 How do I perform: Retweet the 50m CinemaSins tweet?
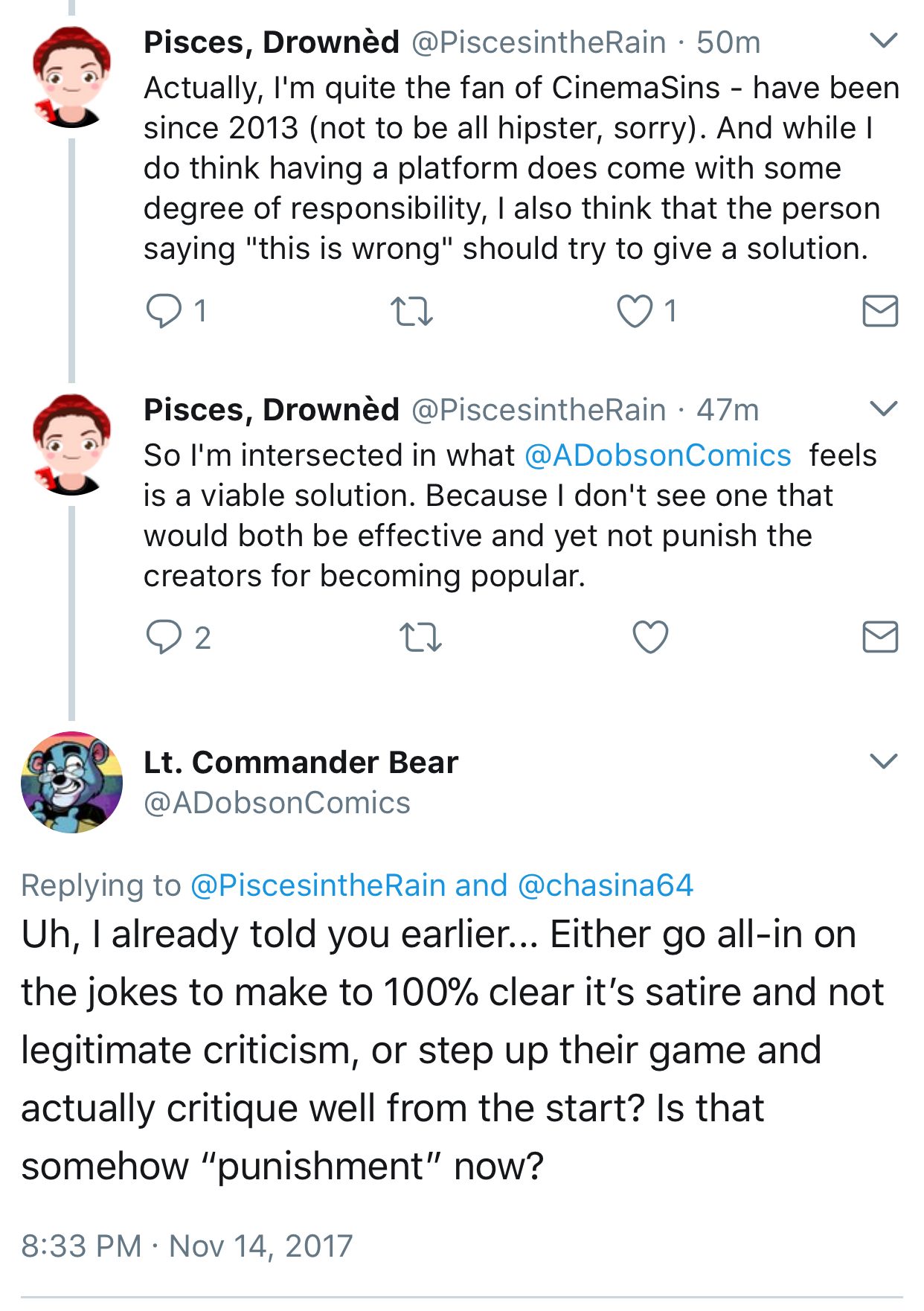[x=411, y=311]
